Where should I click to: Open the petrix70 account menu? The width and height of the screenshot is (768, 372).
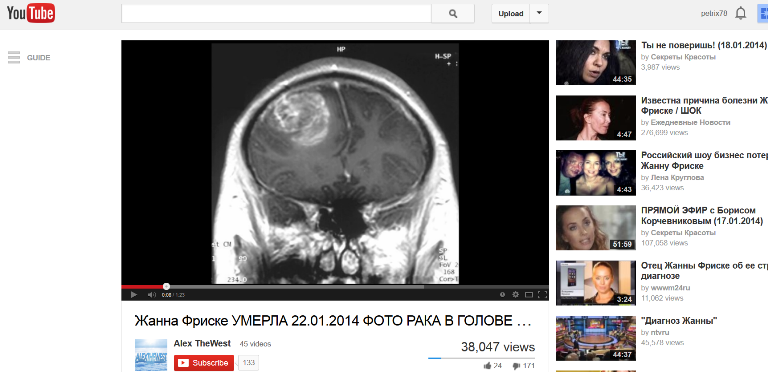coord(713,14)
